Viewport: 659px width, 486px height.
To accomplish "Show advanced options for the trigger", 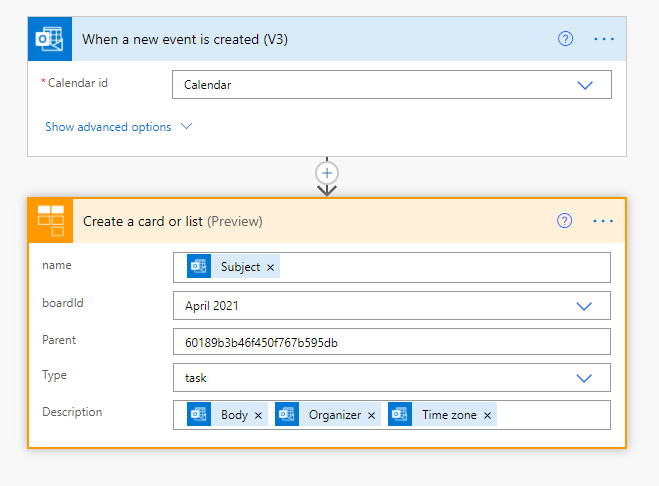I will click(x=119, y=127).
